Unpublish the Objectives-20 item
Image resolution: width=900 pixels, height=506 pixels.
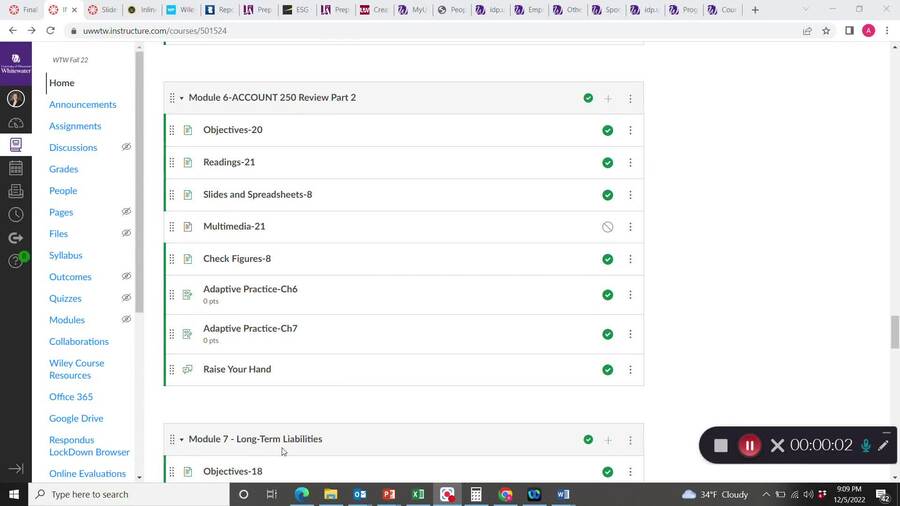pos(607,131)
